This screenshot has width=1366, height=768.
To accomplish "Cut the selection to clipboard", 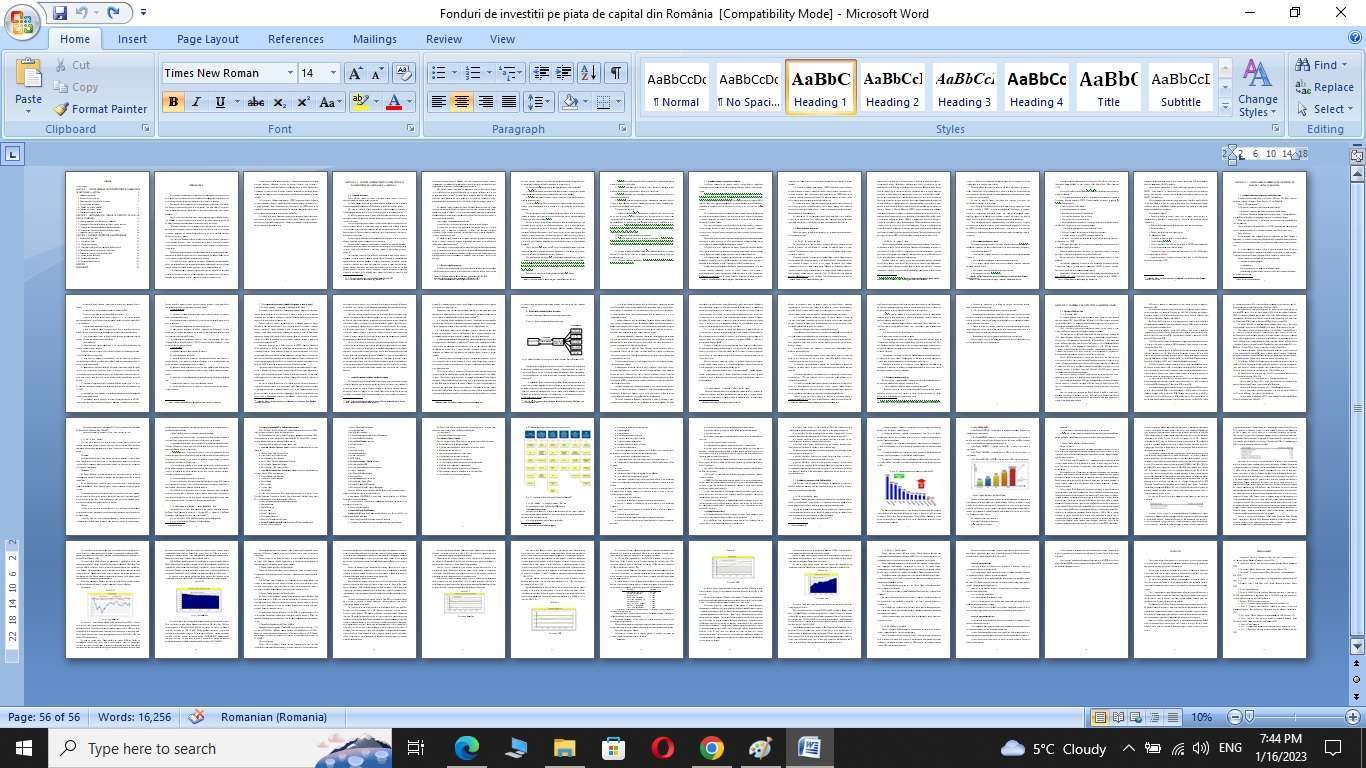I will point(73,65).
